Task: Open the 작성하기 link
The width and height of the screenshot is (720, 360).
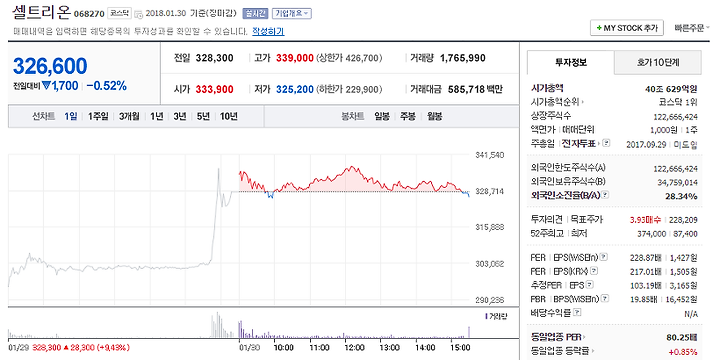Action: [x=268, y=31]
